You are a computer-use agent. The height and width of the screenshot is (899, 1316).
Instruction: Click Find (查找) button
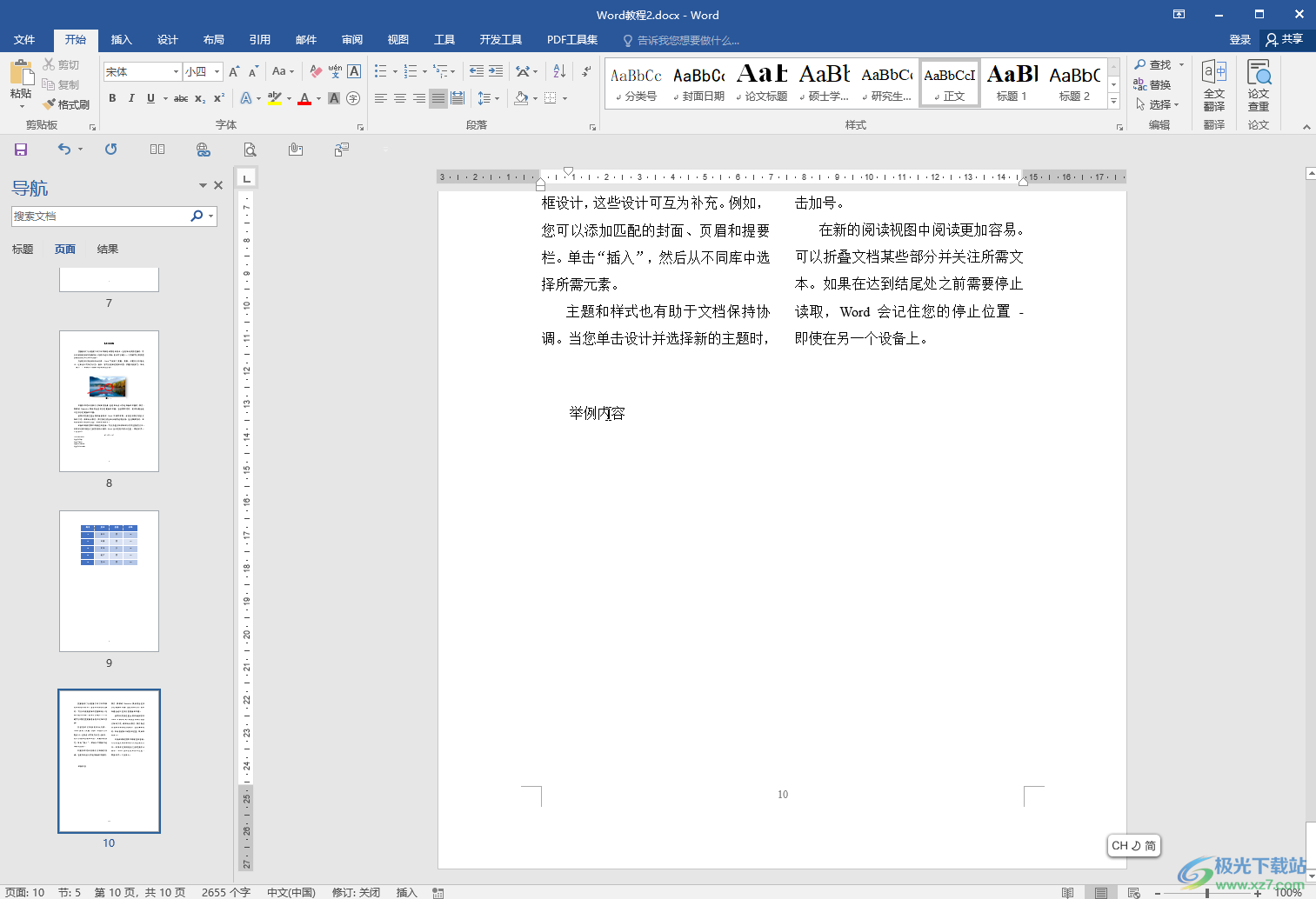[x=1152, y=64]
